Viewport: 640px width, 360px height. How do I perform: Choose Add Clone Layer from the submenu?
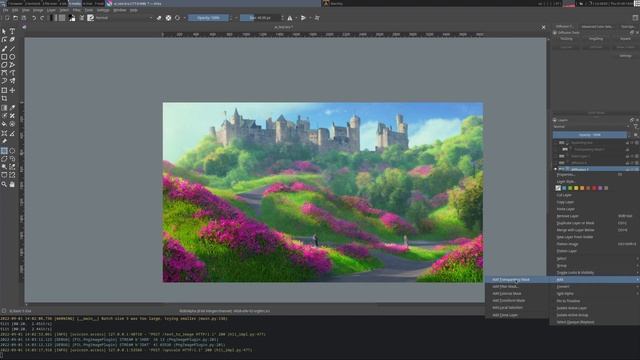[x=517, y=315]
